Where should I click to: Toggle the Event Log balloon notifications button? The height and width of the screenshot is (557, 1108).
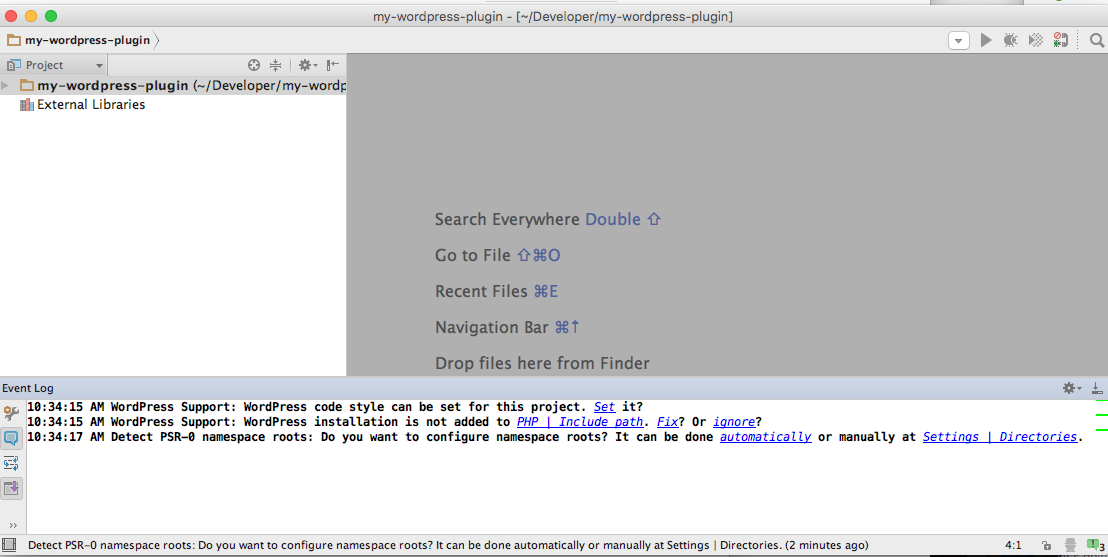11,438
